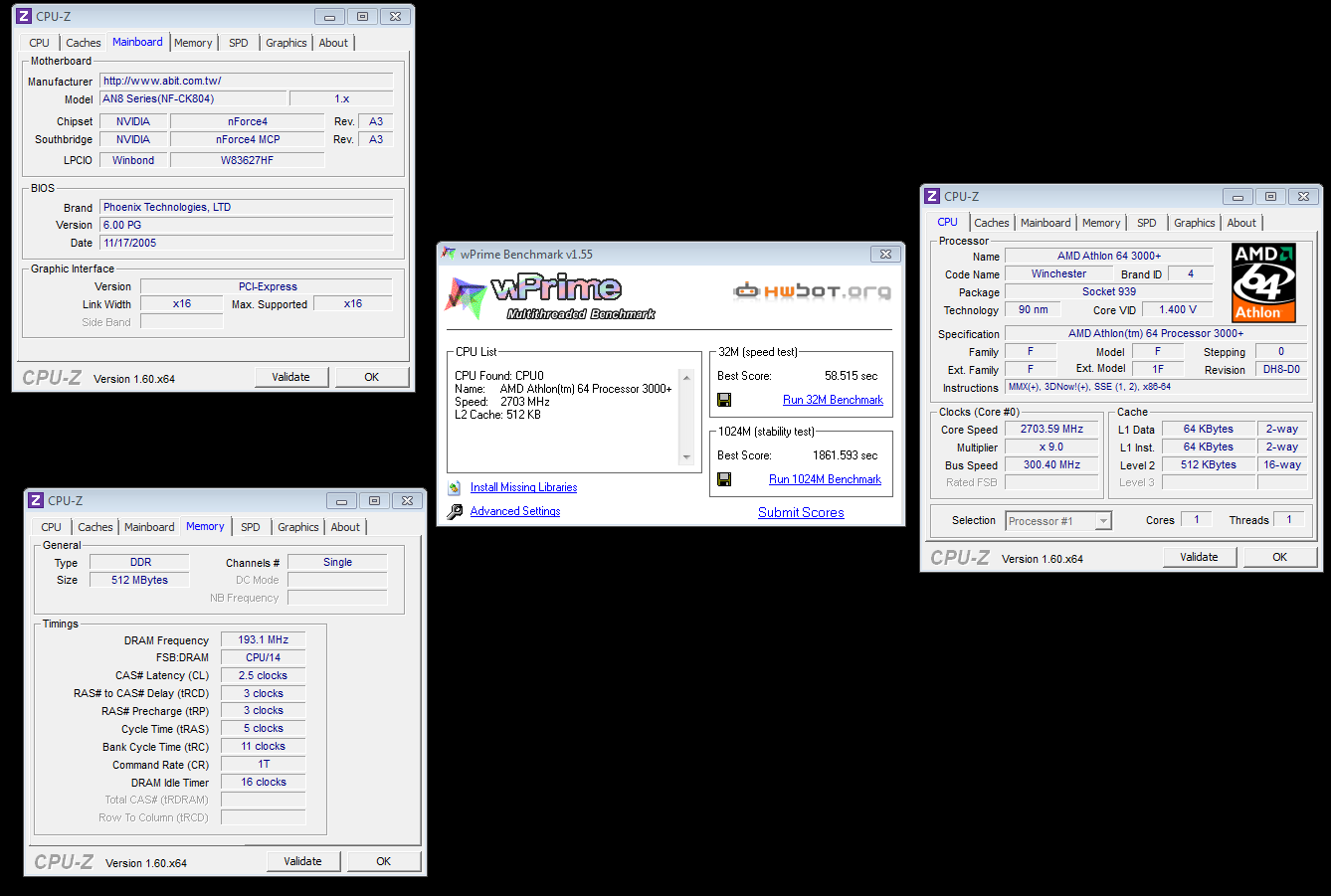Click OK in the Memory CPU-Z window
The height and width of the screenshot is (896, 1331).
[x=384, y=861]
